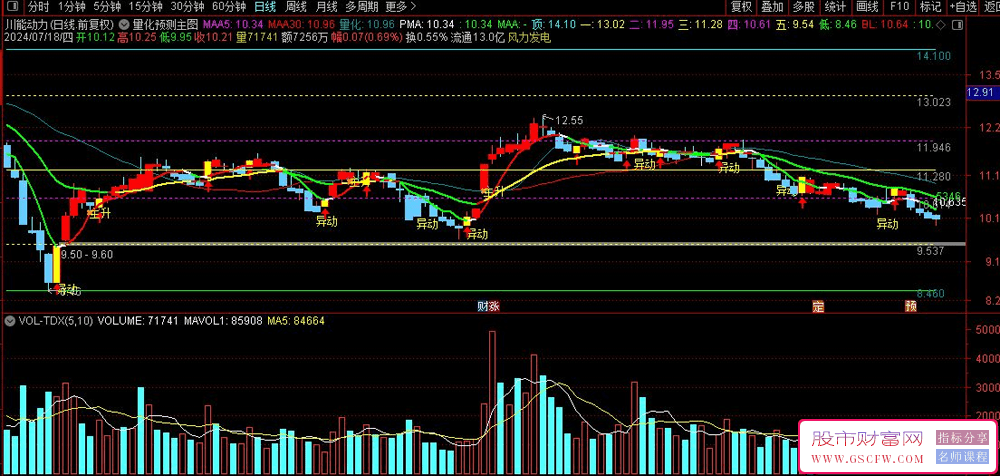Click the stock name 川能动力(日线.前复权)

(58, 25)
